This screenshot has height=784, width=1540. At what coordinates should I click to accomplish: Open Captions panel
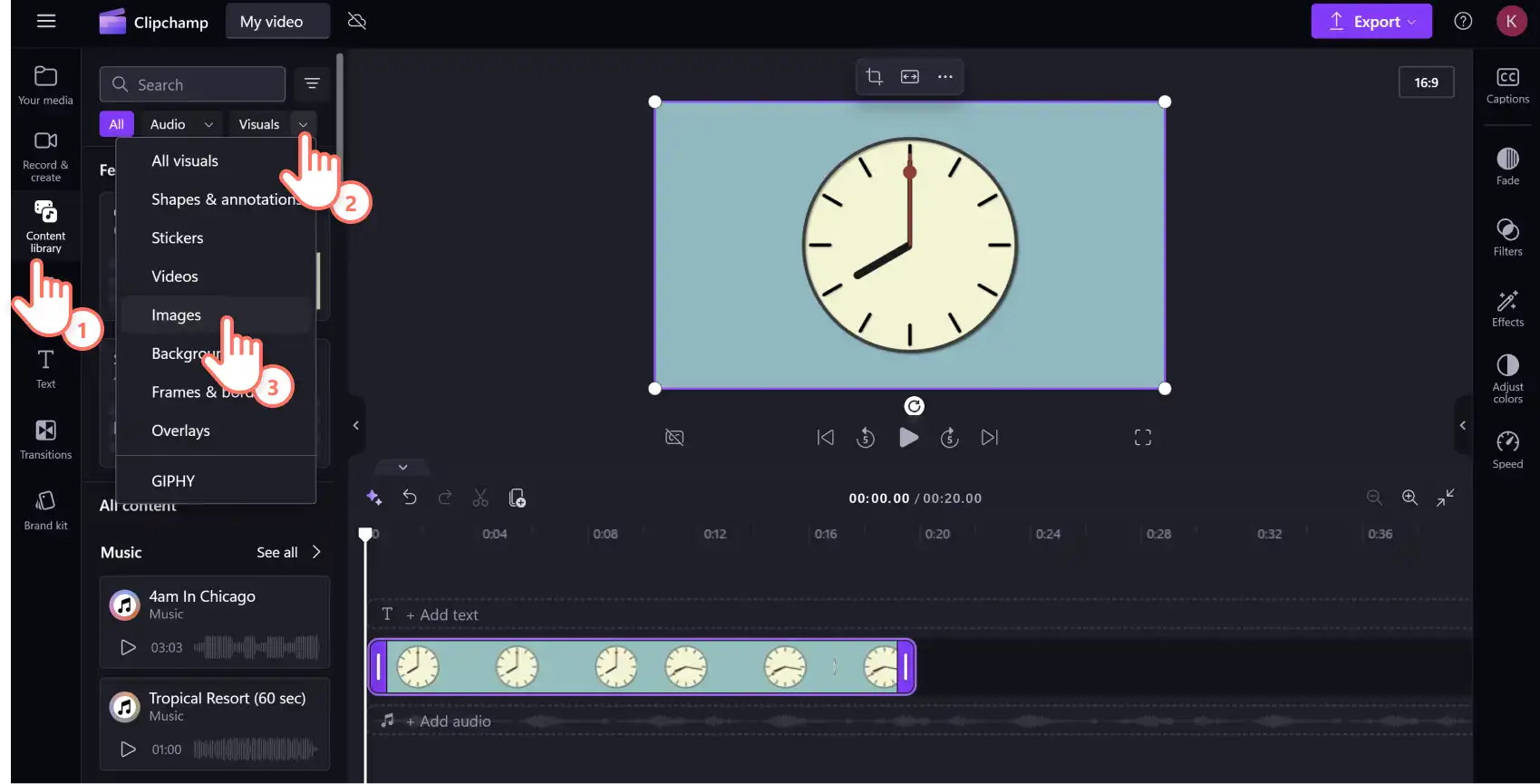pyautogui.click(x=1507, y=86)
